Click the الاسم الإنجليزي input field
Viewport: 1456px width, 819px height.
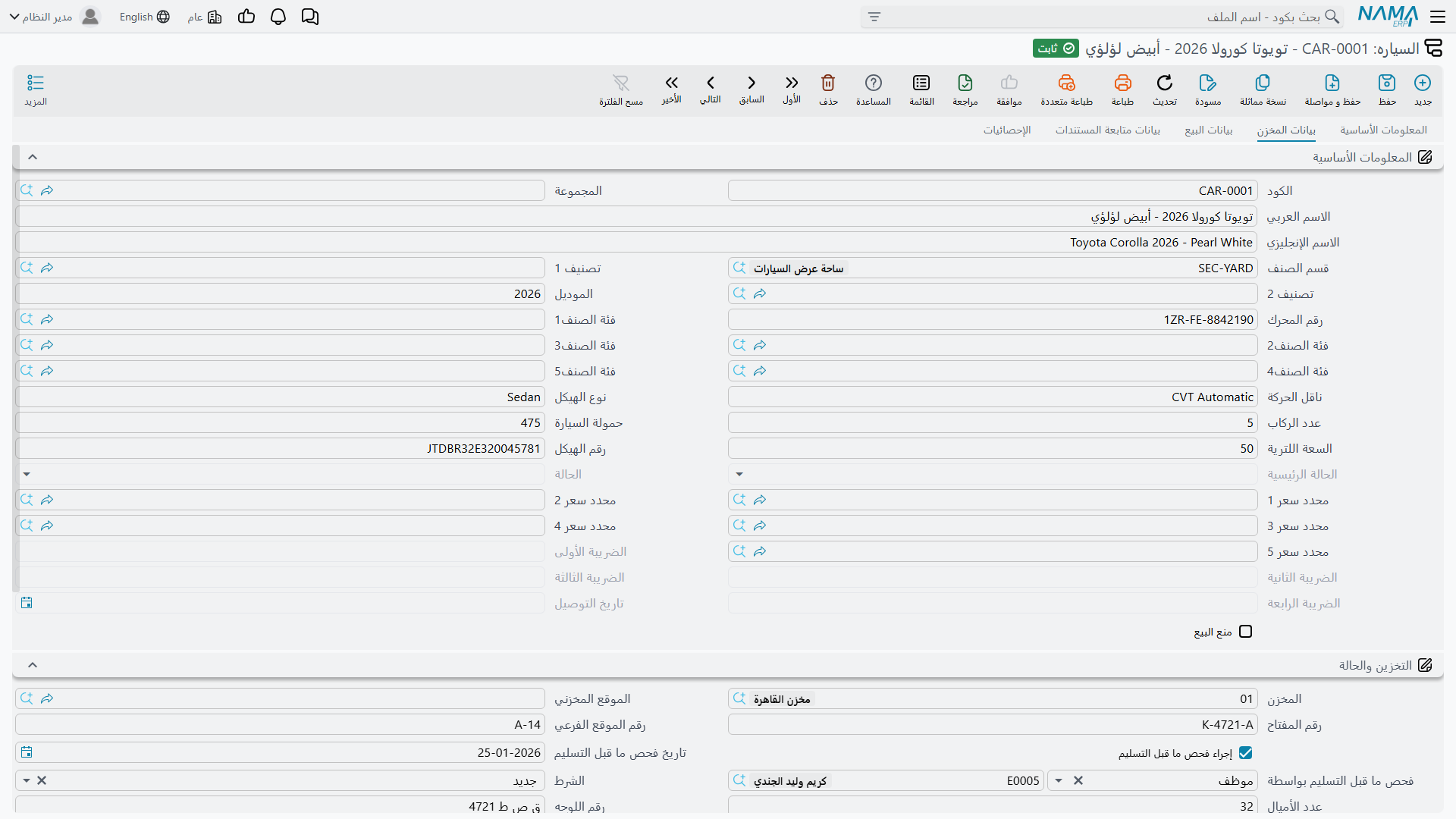[636, 242]
